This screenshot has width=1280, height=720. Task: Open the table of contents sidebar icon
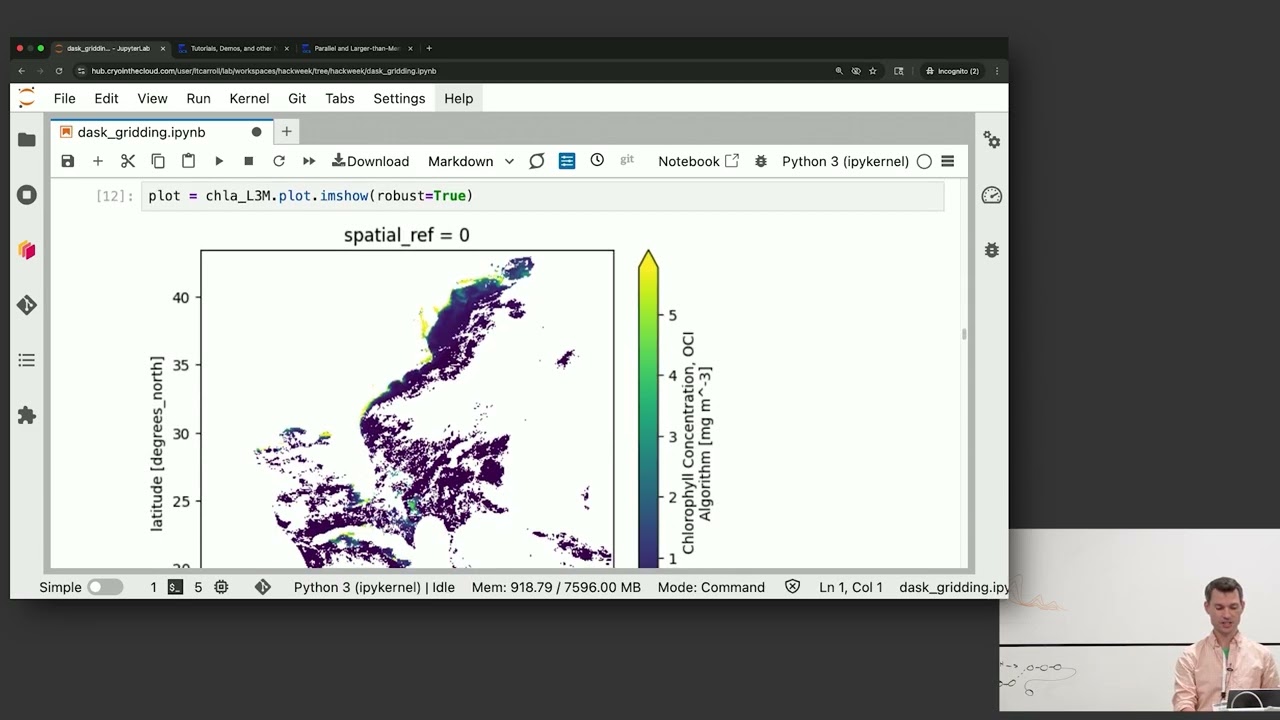click(27, 360)
